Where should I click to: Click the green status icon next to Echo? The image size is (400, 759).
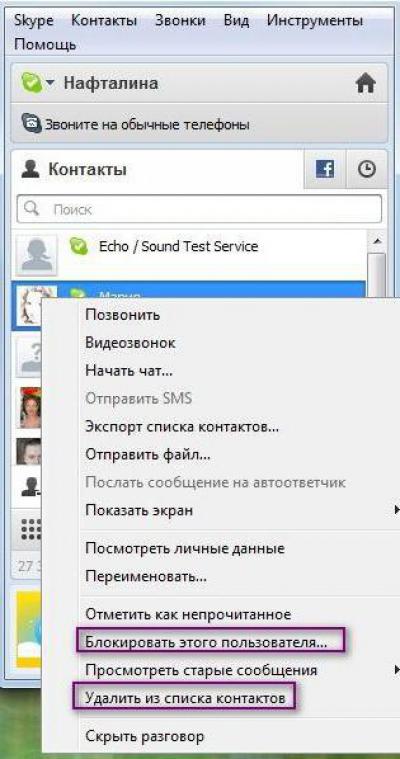78,246
